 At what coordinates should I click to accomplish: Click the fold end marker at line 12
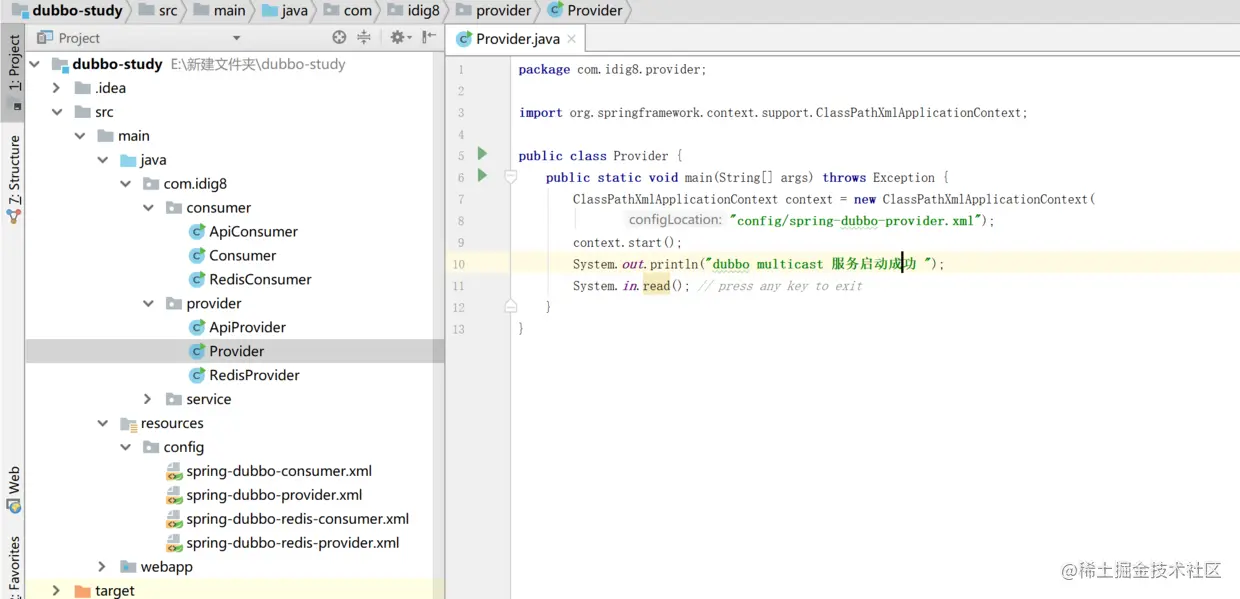[x=510, y=306]
